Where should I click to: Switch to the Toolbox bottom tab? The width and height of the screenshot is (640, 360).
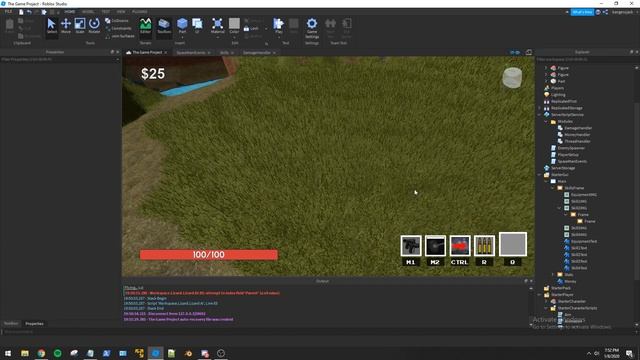(x=11, y=323)
